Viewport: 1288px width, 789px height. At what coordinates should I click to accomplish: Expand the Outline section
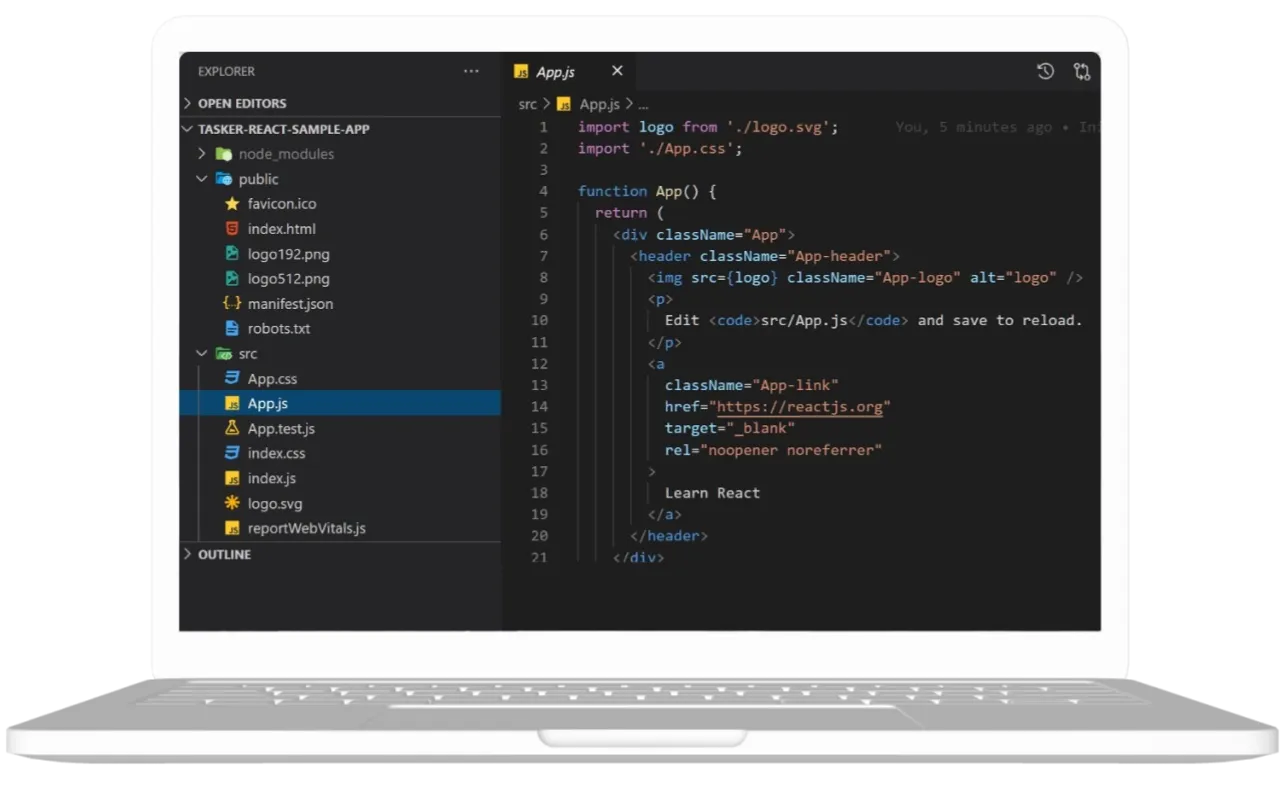tap(224, 554)
